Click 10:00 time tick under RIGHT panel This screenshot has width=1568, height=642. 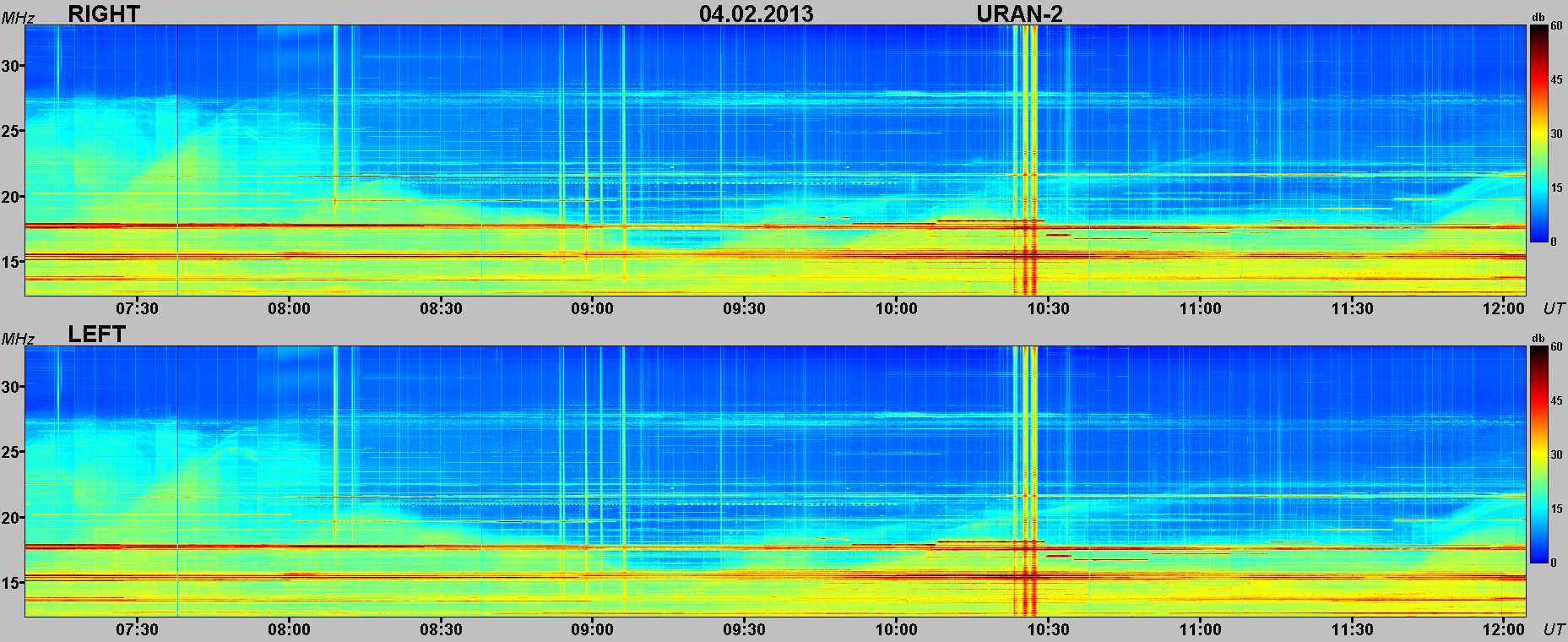(x=896, y=308)
